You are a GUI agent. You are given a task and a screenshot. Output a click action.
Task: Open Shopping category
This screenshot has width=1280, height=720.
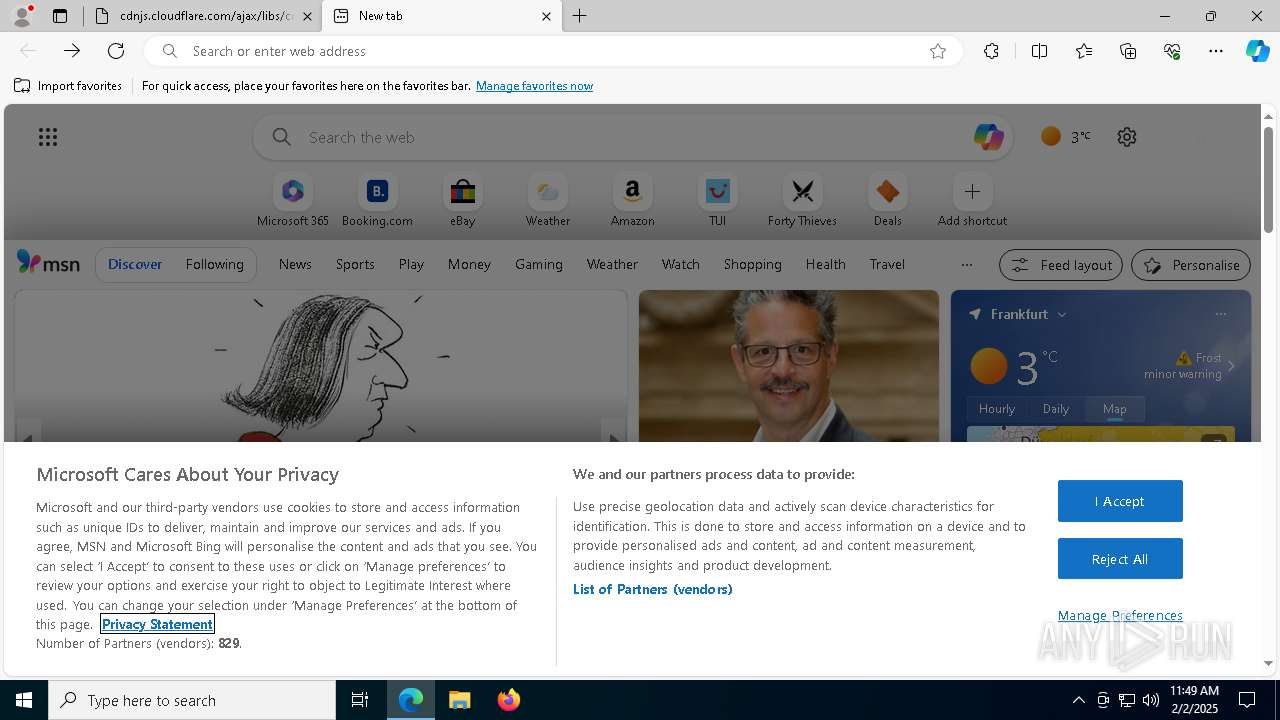click(753, 264)
